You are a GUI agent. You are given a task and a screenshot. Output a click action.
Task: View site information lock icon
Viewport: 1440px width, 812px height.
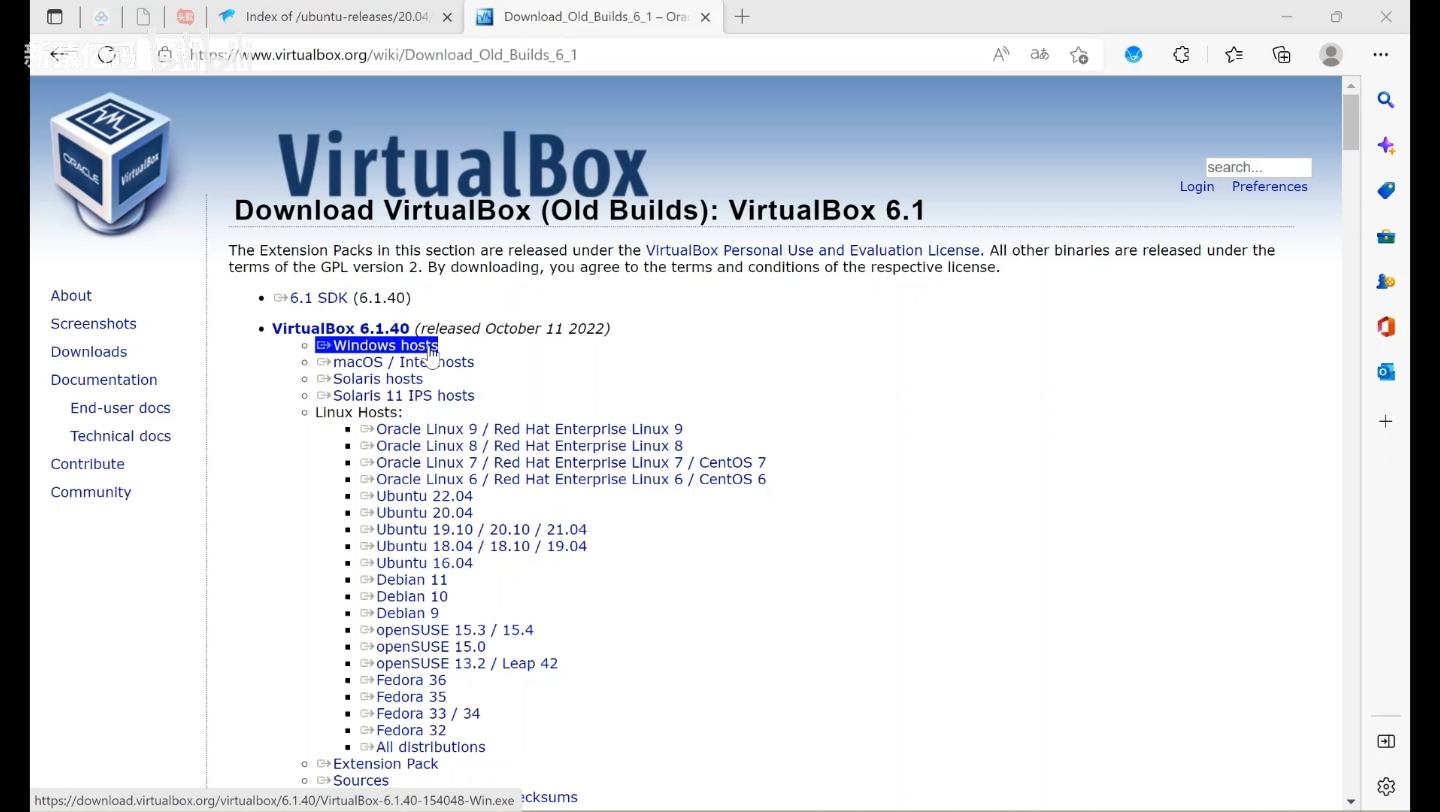click(165, 55)
